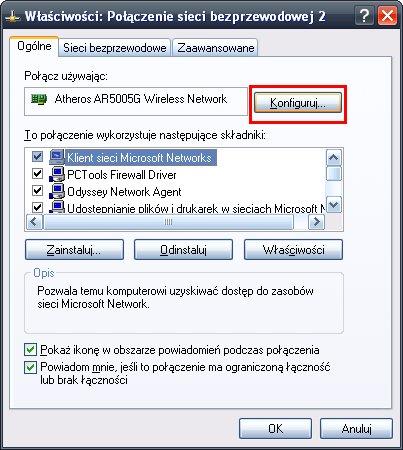Click the PCTools Firewall Driver icon

point(57,174)
